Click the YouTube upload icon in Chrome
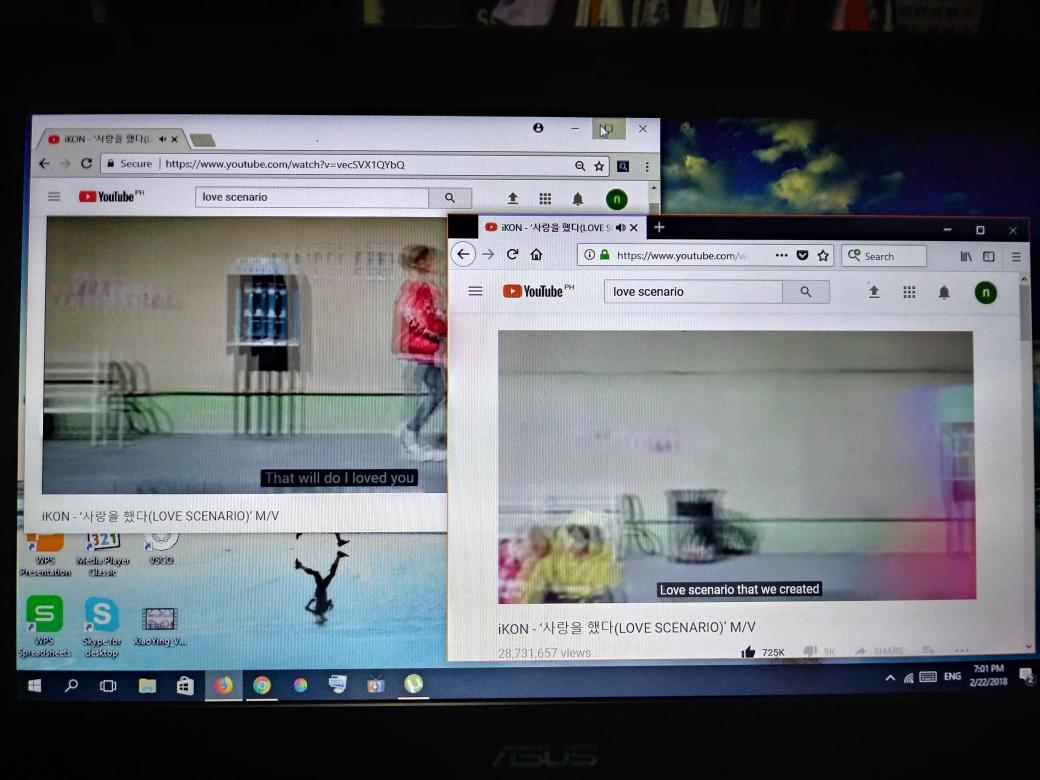Image resolution: width=1040 pixels, height=780 pixels. (513, 198)
